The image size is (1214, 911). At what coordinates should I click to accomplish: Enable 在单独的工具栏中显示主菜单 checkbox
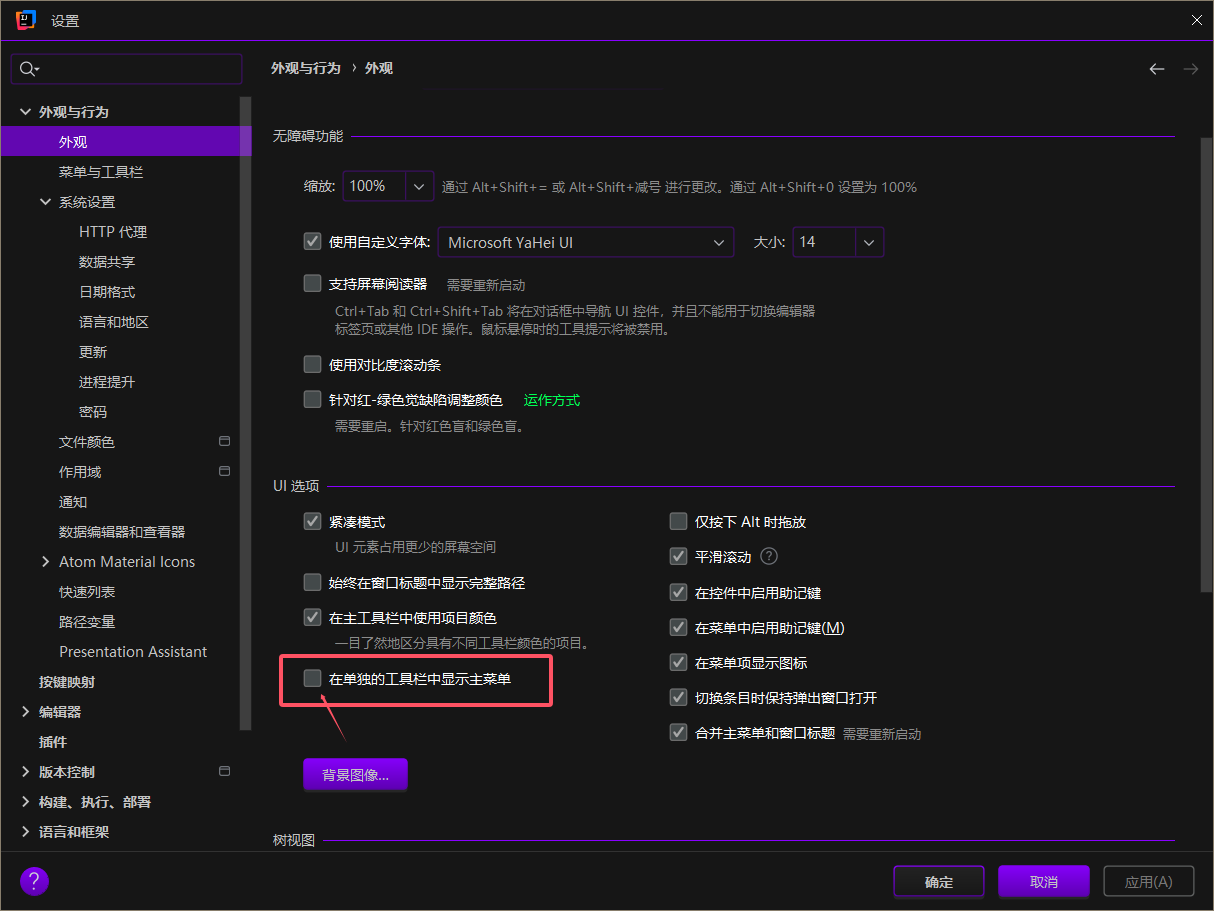pos(313,679)
